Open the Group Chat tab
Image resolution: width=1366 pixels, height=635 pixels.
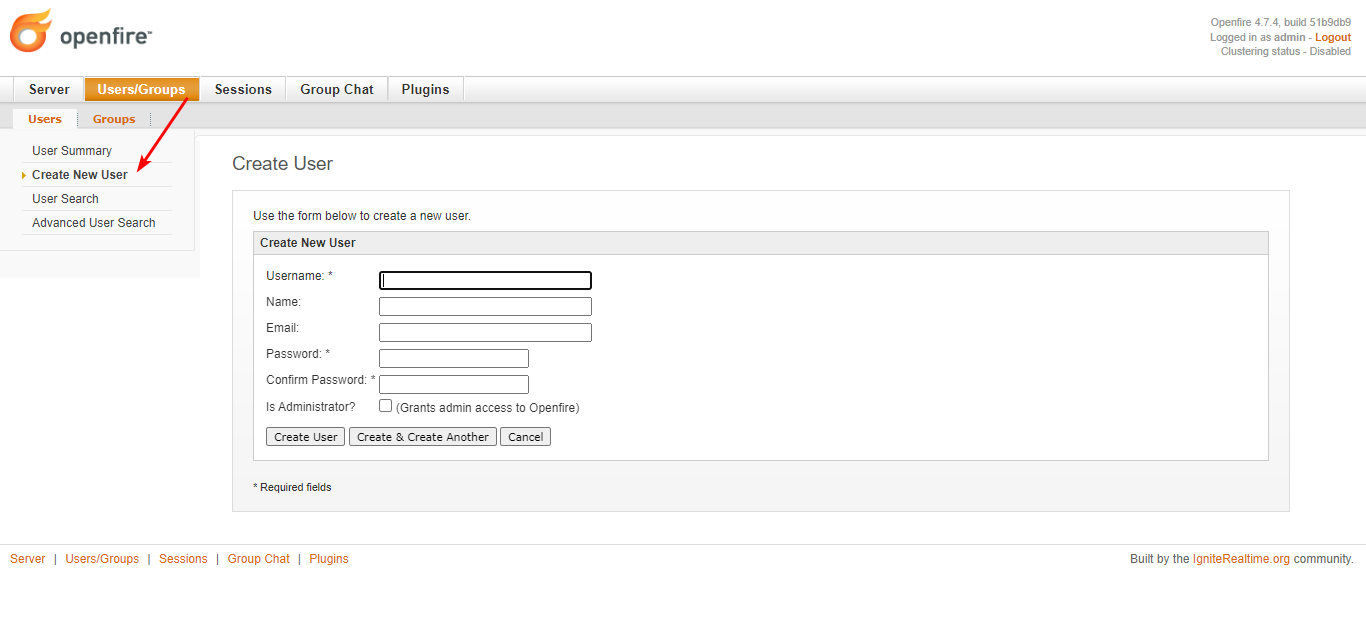pos(337,89)
